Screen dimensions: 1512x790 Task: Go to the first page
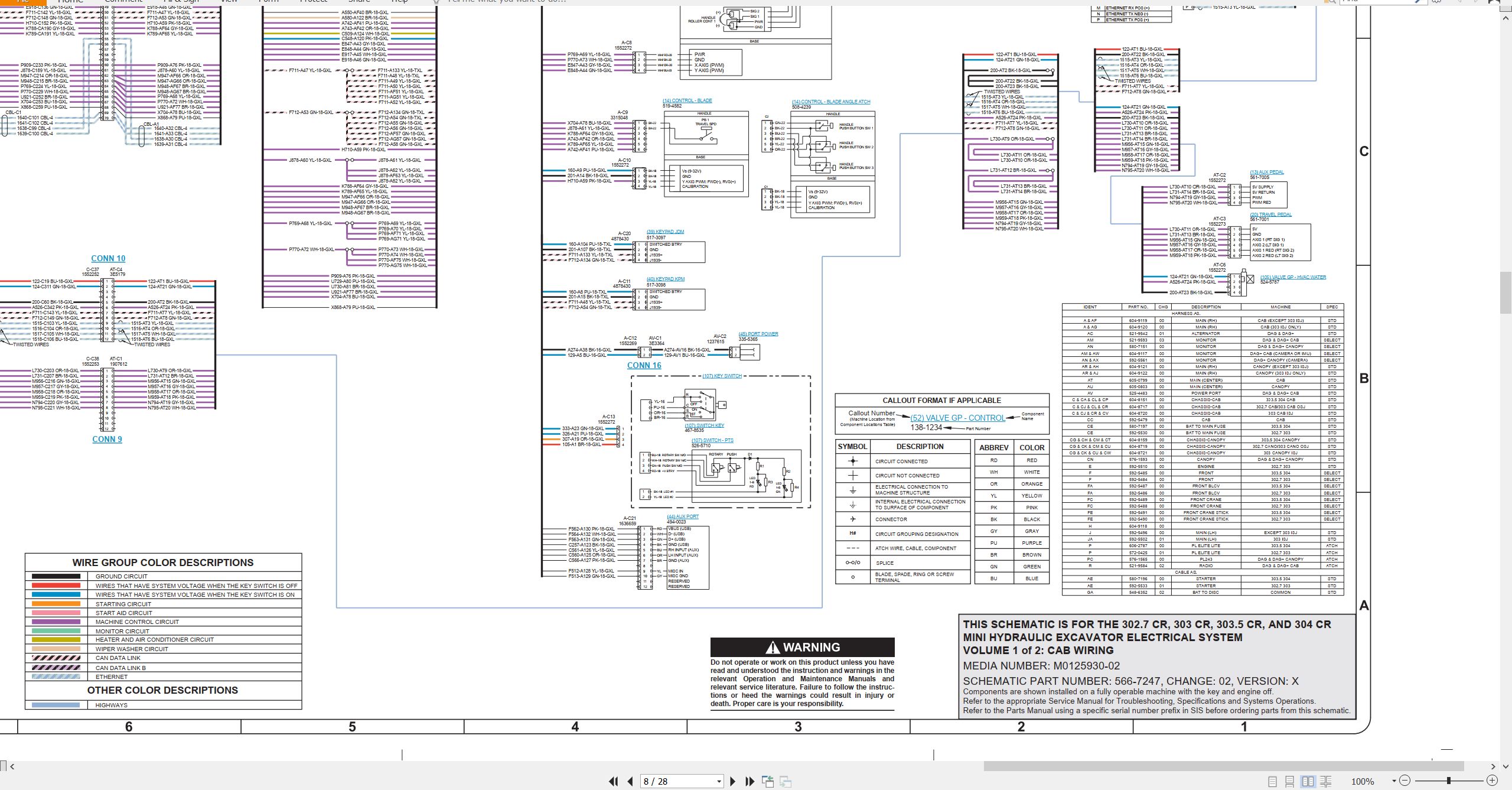click(x=614, y=781)
